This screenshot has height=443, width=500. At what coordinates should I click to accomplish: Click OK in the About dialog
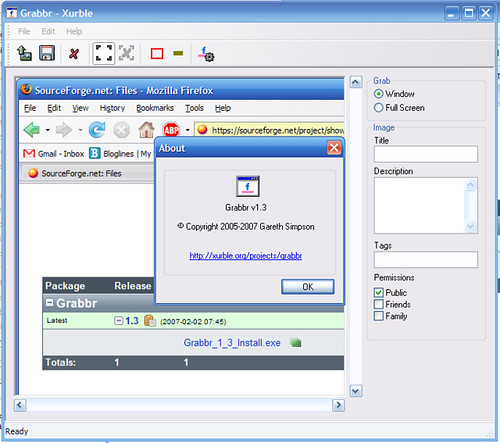pos(308,287)
